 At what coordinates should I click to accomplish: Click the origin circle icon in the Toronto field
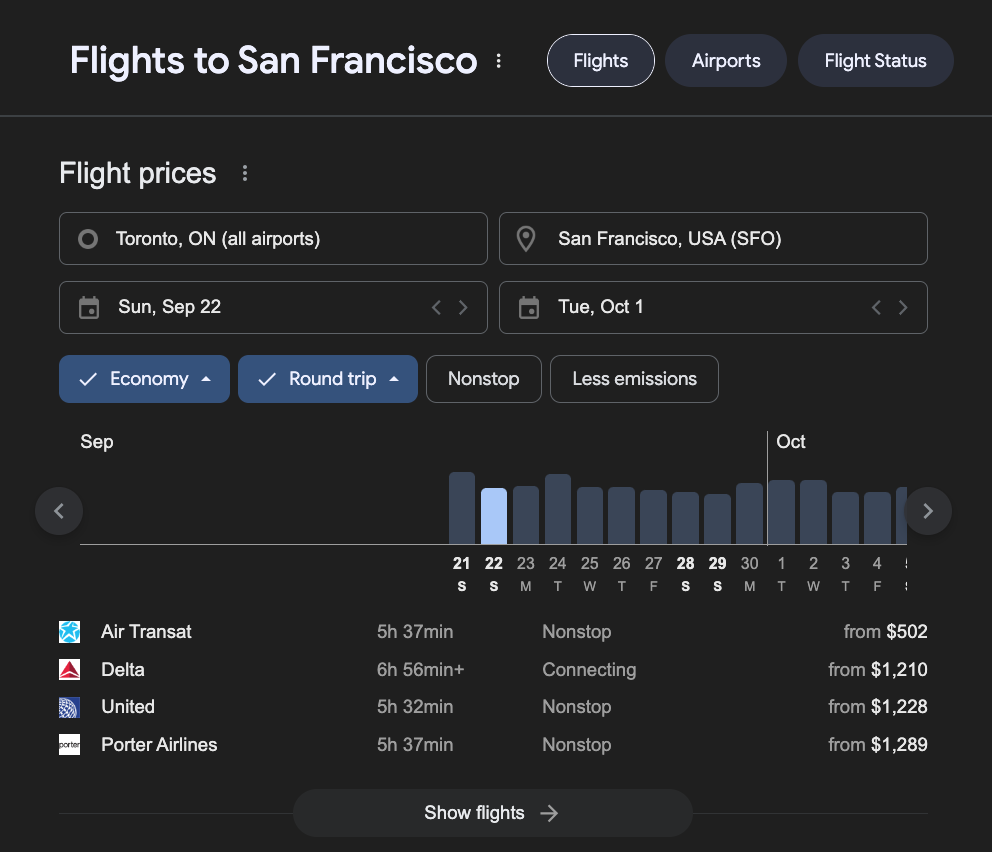88,238
